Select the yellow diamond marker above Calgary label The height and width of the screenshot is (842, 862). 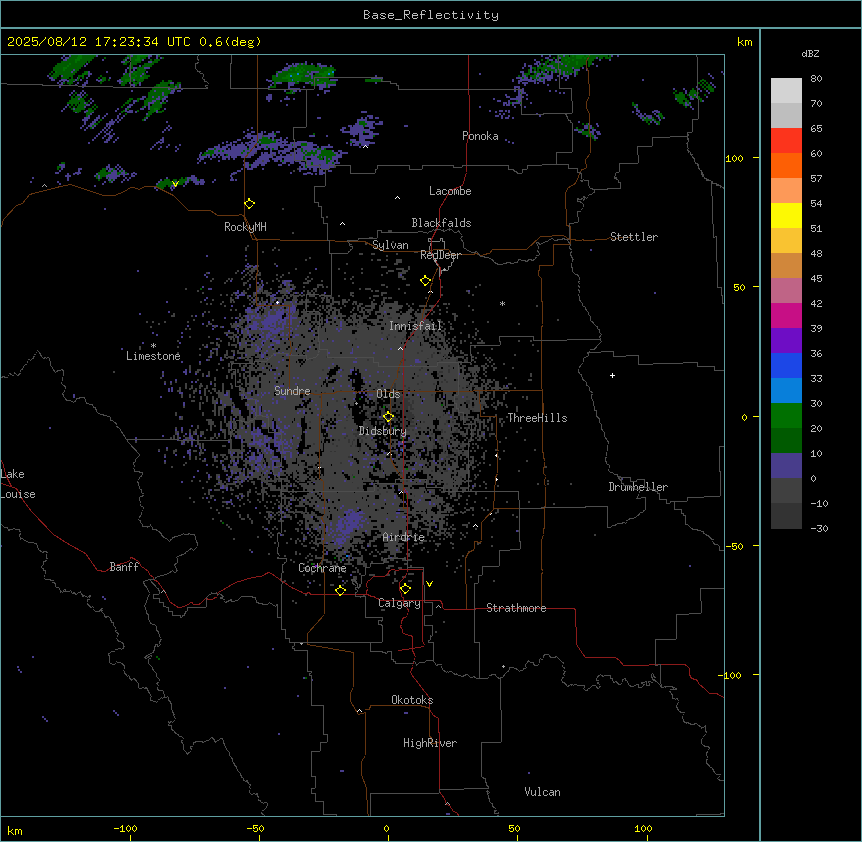point(405,589)
